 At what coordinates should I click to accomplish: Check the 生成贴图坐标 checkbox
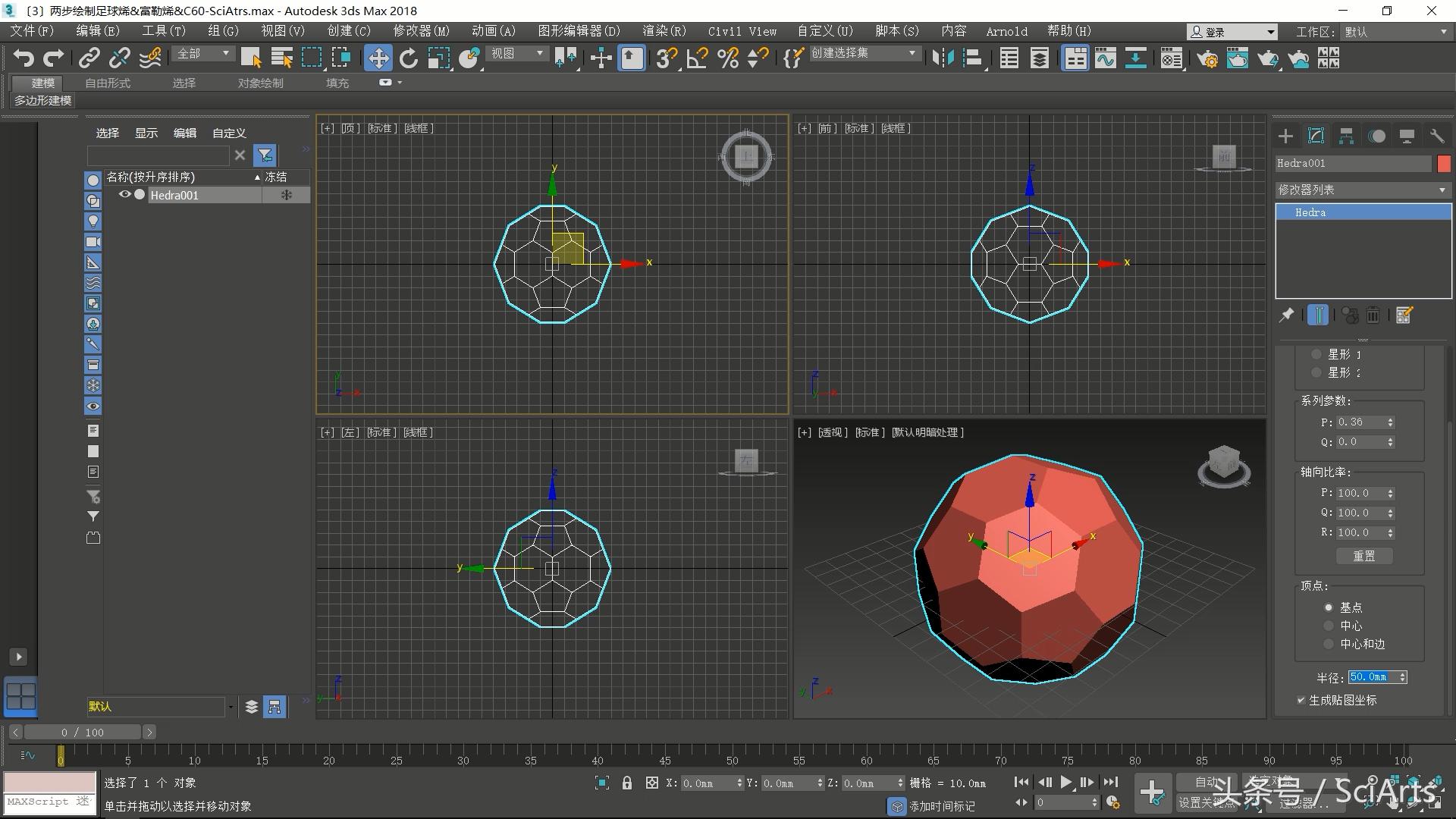point(1301,700)
